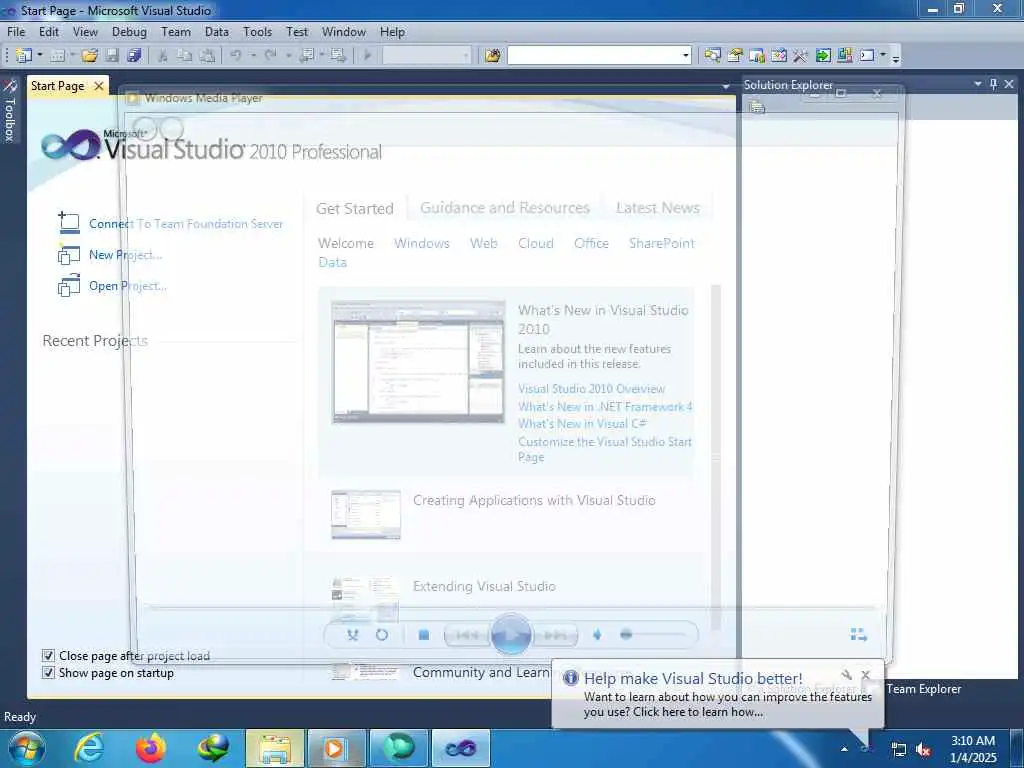Click the Navigate Forward toolbar icon
Screen dimensions: 1024x768
click(338, 56)
